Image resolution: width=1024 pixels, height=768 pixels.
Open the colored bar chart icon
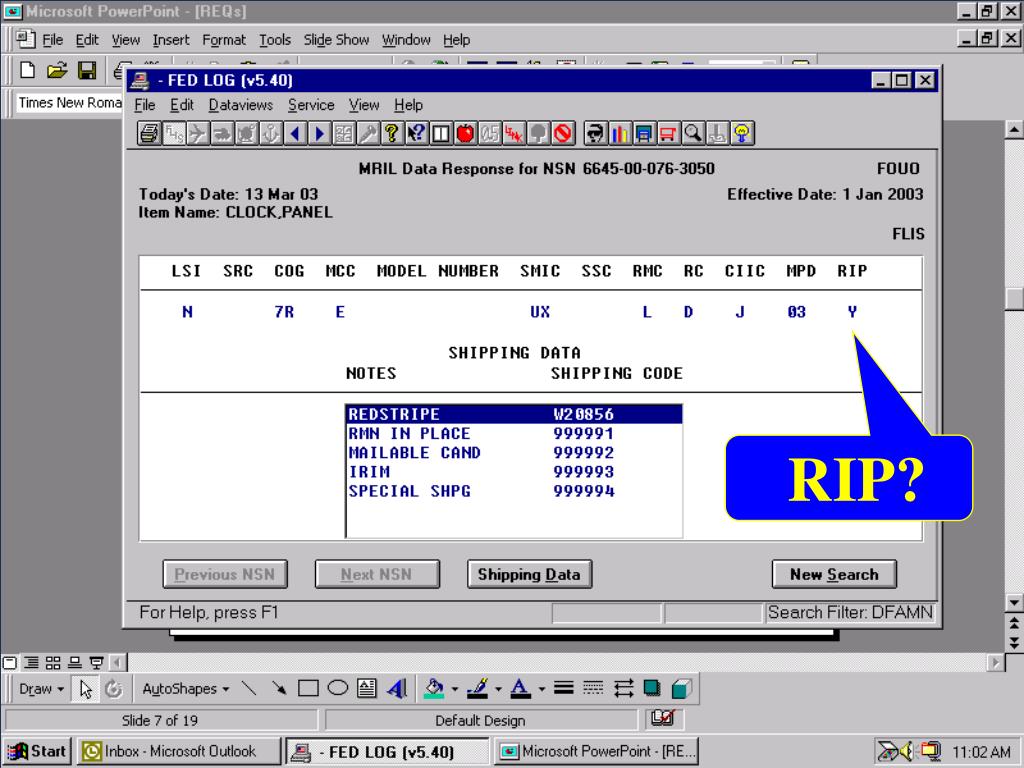(x=619, y=133)
